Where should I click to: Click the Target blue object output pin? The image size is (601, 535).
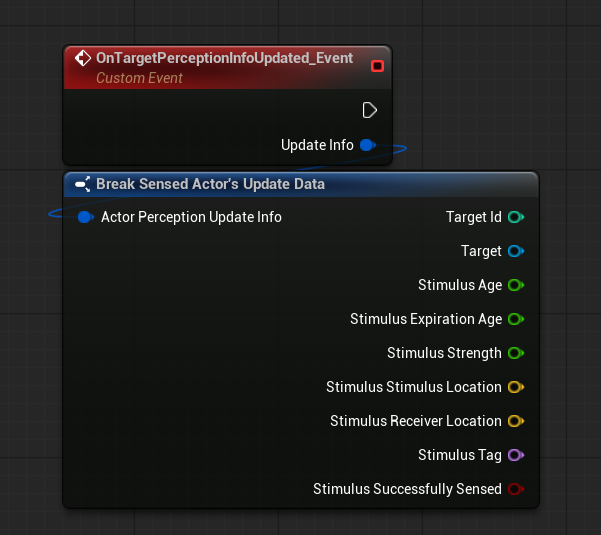pos(516,251)
